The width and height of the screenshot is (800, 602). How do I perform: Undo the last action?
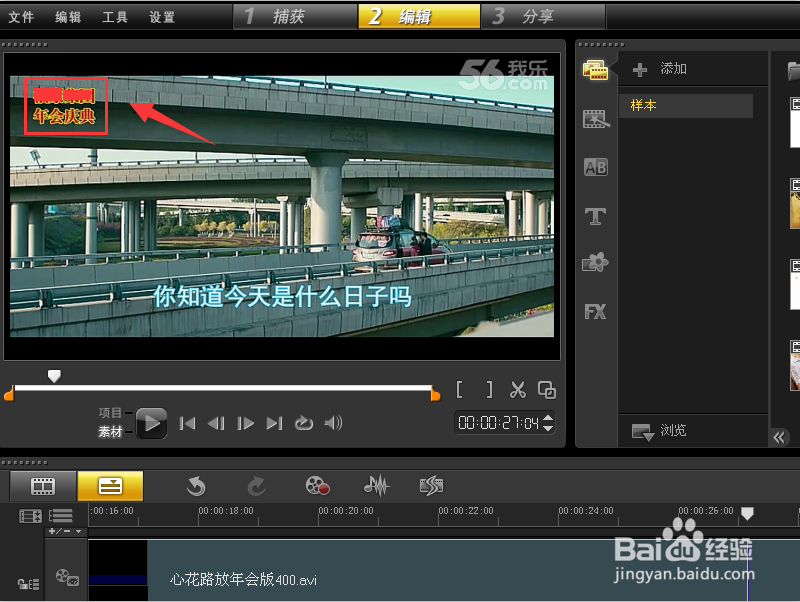coord(196,486)
